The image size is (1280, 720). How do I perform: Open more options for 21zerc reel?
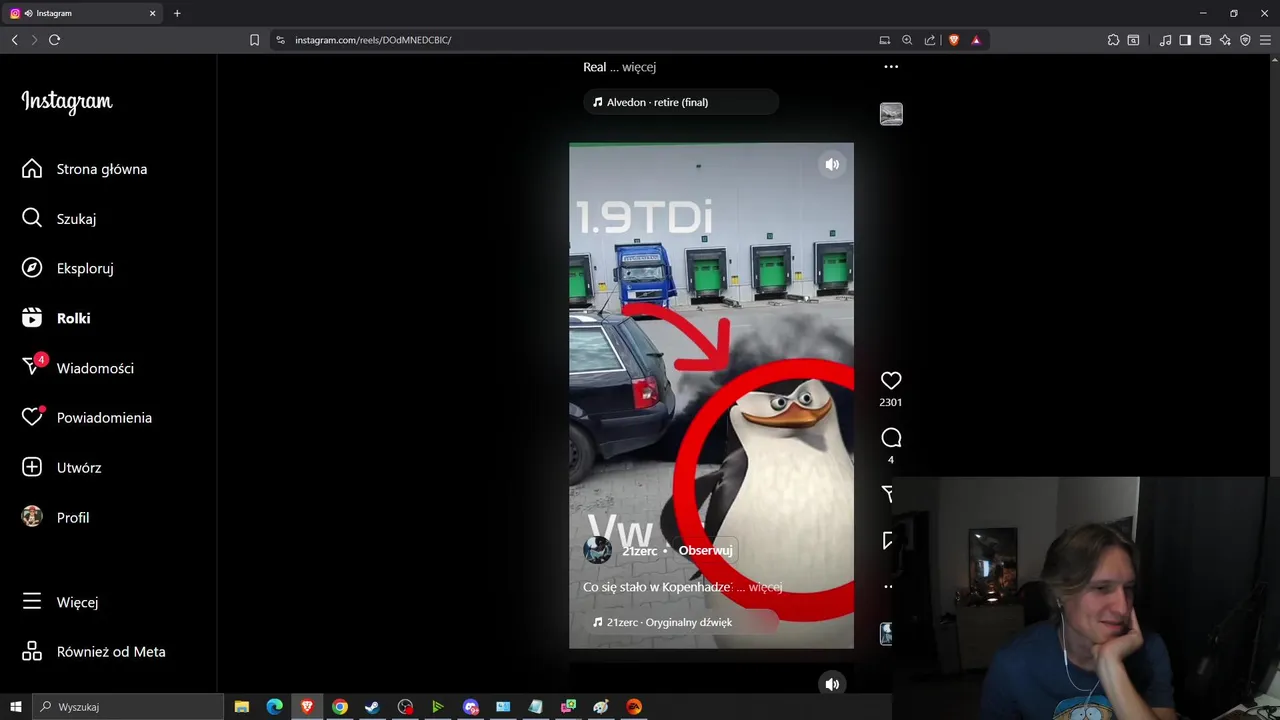(x=888, y=587)
